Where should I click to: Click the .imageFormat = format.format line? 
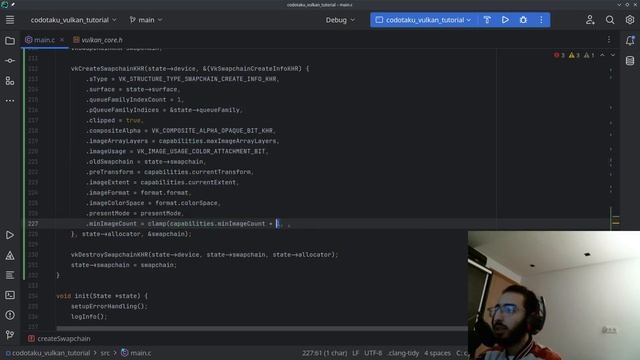138,193
